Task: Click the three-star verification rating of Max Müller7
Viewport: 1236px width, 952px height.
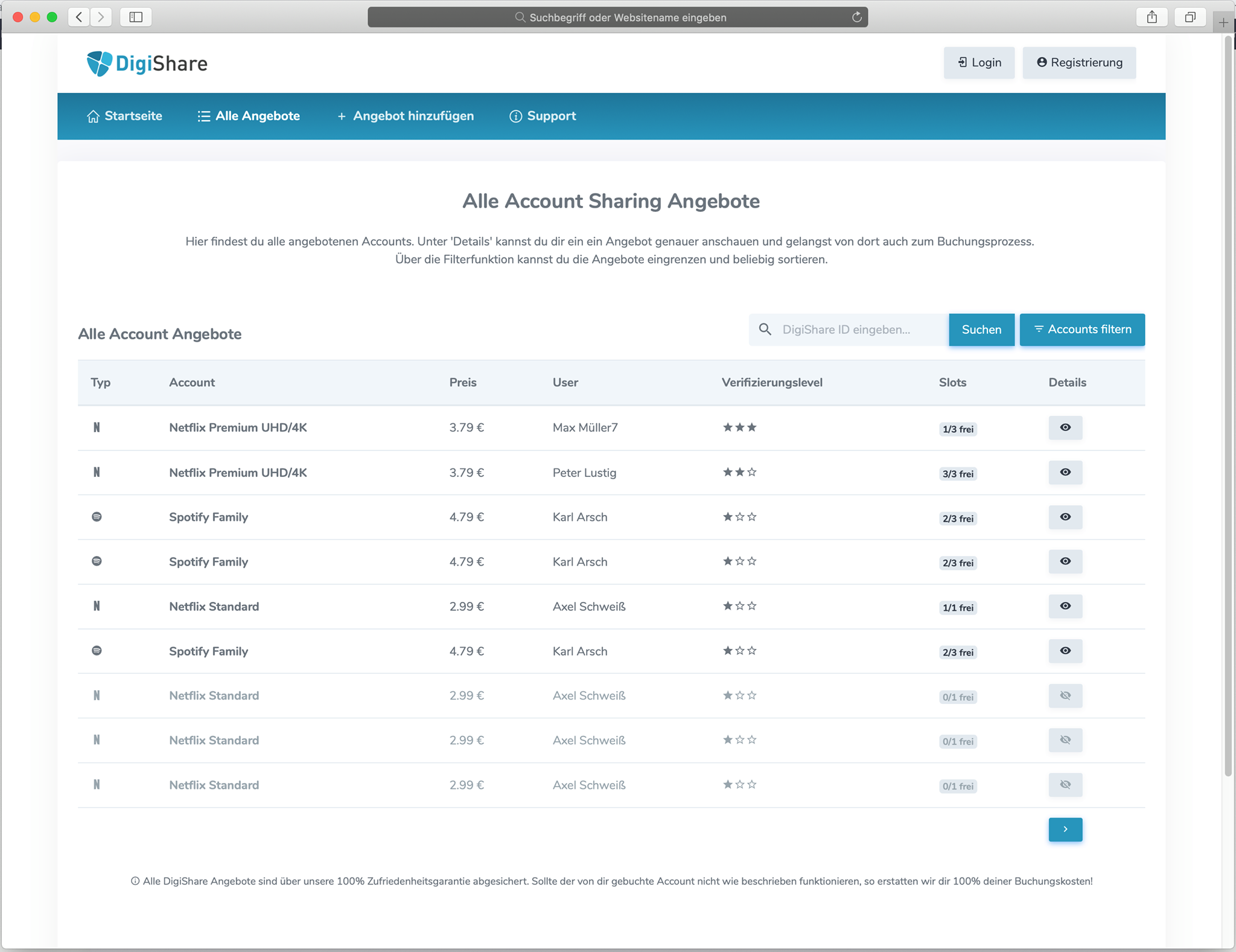Action: click(739, 427)
